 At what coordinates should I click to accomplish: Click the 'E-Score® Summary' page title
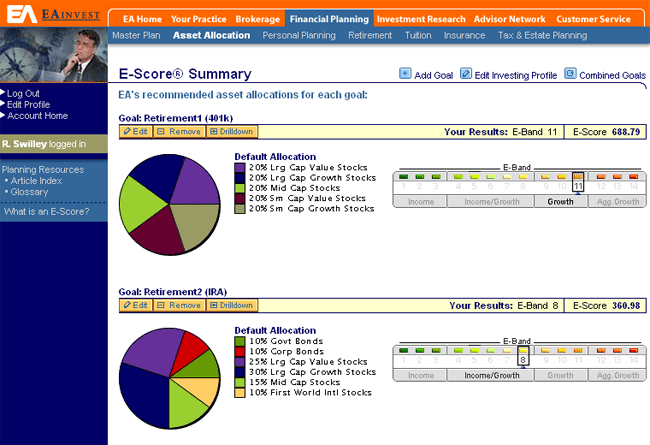click(x=185, y=74)
